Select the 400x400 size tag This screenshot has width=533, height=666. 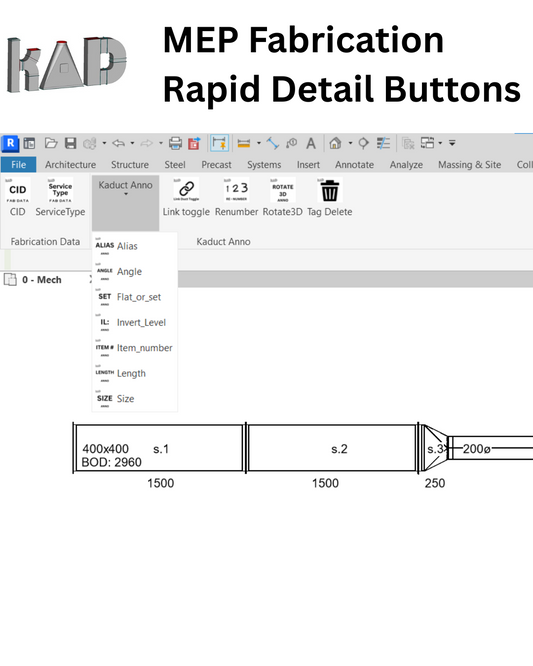[x=105, y=449]
